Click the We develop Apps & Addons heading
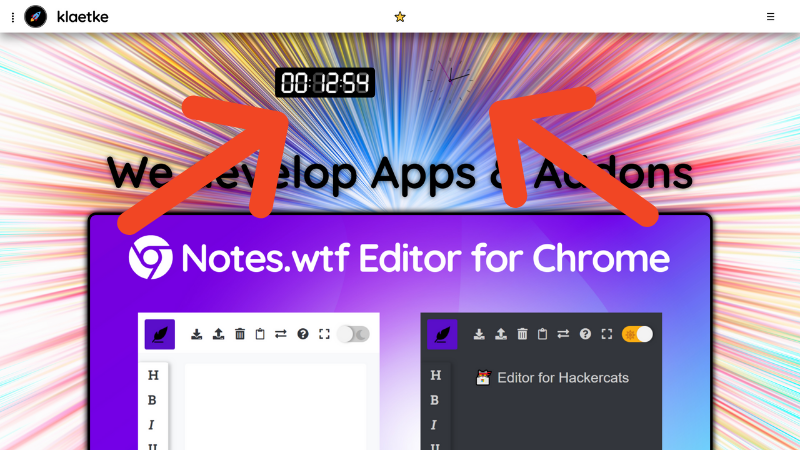 point(400,173)
